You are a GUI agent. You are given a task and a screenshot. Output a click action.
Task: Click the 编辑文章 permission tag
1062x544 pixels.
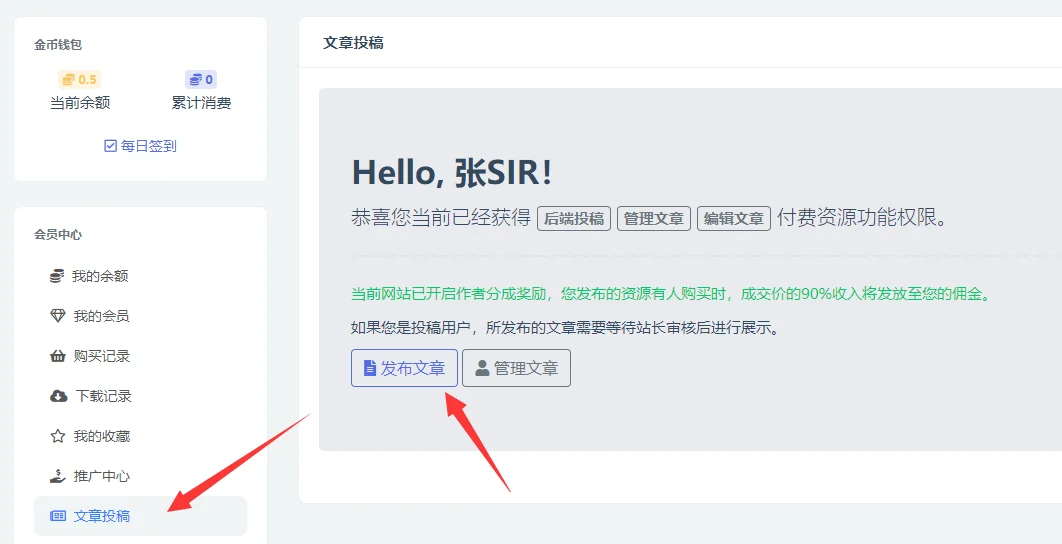[734, 218]
